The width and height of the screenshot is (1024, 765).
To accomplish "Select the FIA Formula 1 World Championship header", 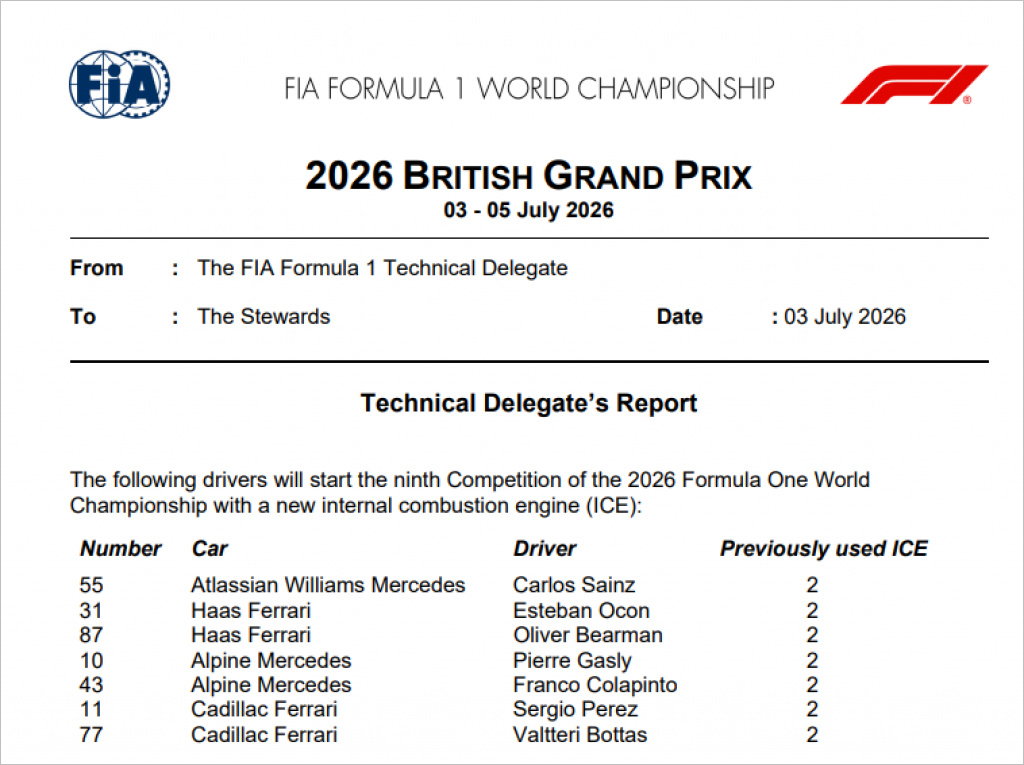I will (x=529, y=88).
